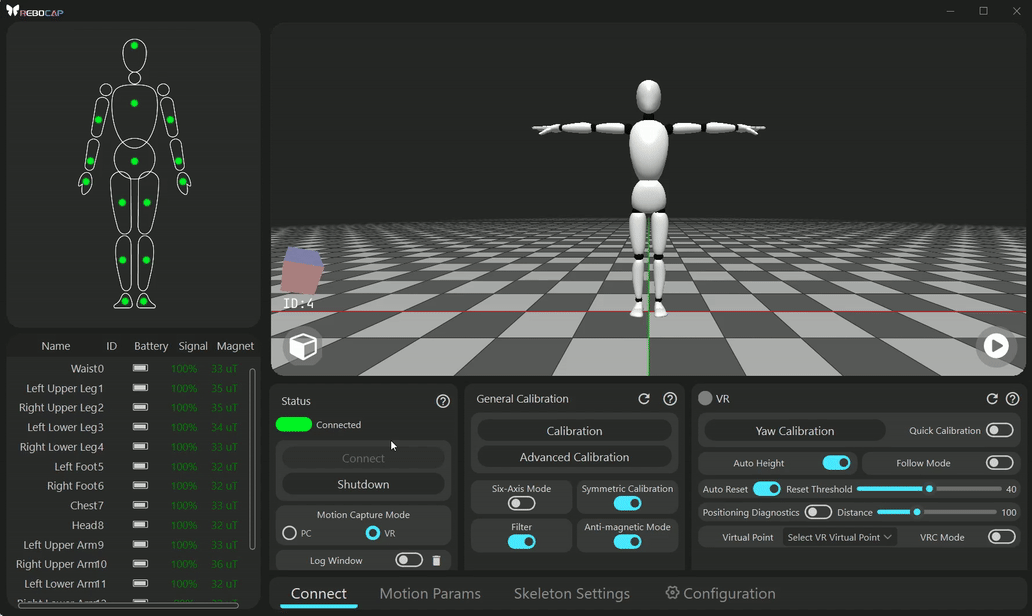The height and width of the screenshot is (616, 1032).
Task: Start Calibration button
Action: coord(574,430)
